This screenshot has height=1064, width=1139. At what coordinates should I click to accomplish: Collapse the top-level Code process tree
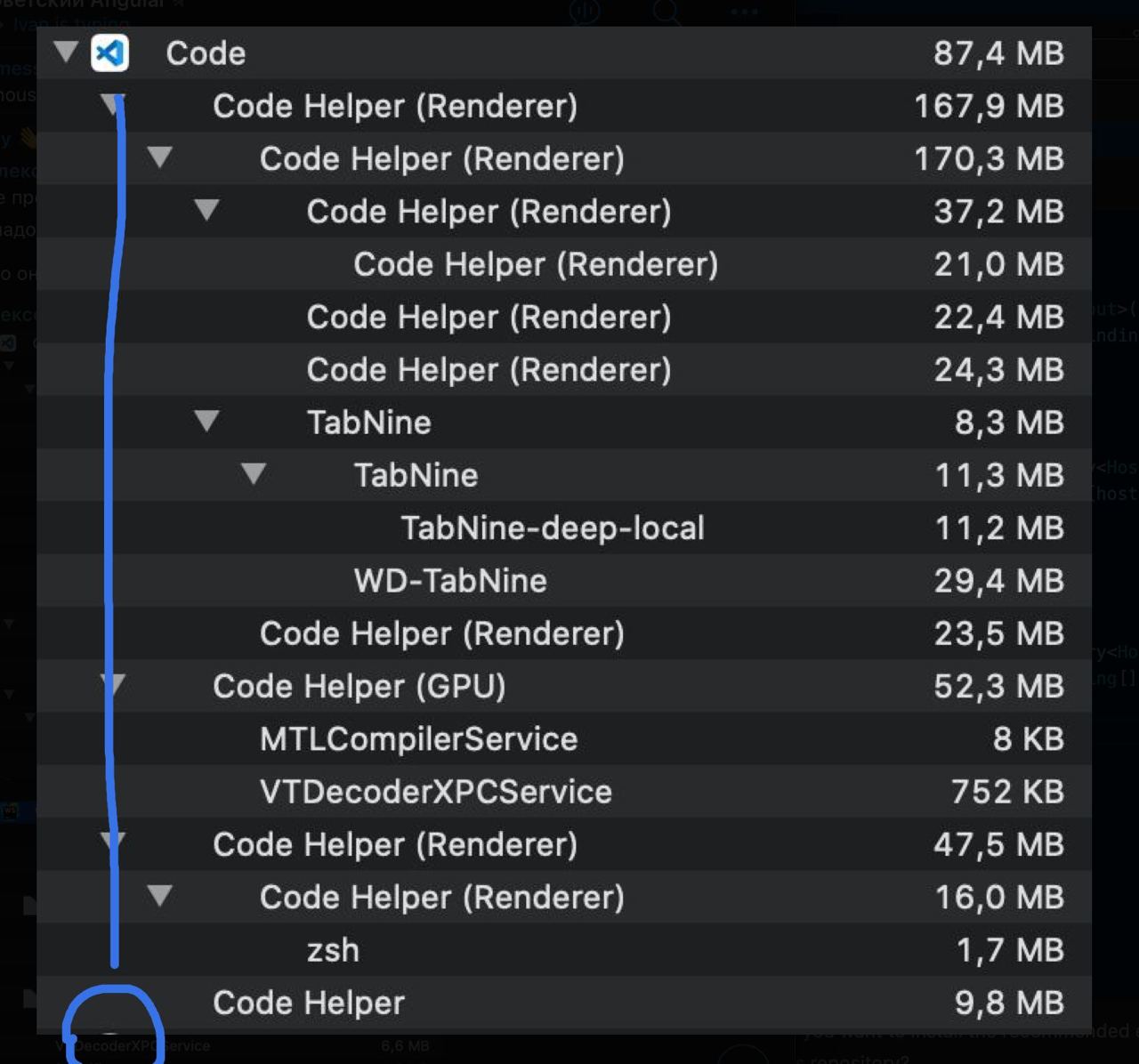pyautogui.click(x=66, y=52)
